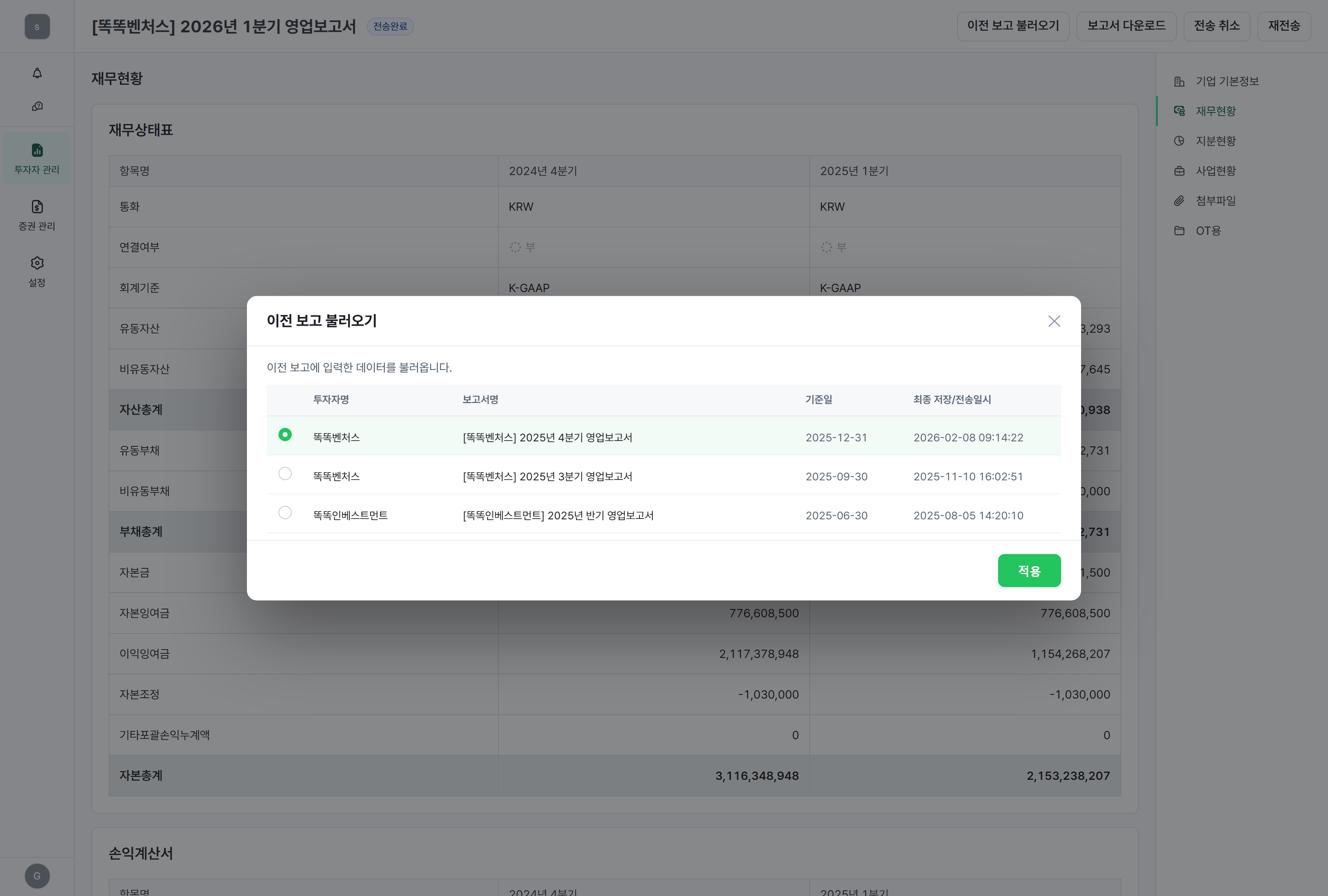Screen dimensions: 1328x896
Task: Click the 전송완료 status badge
Action: coord(390,26)
